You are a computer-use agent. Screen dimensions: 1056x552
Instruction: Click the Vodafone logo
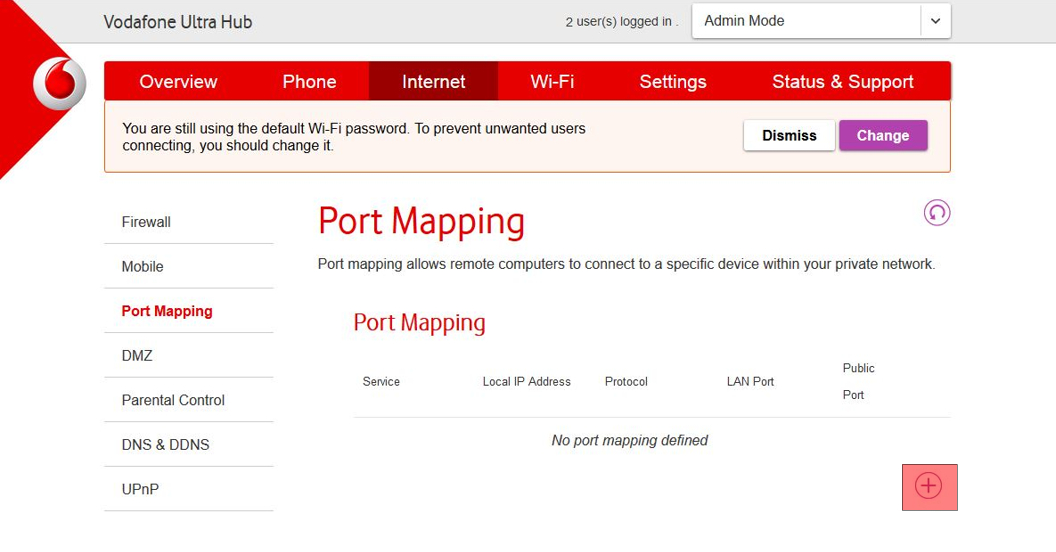click(60, 82)
